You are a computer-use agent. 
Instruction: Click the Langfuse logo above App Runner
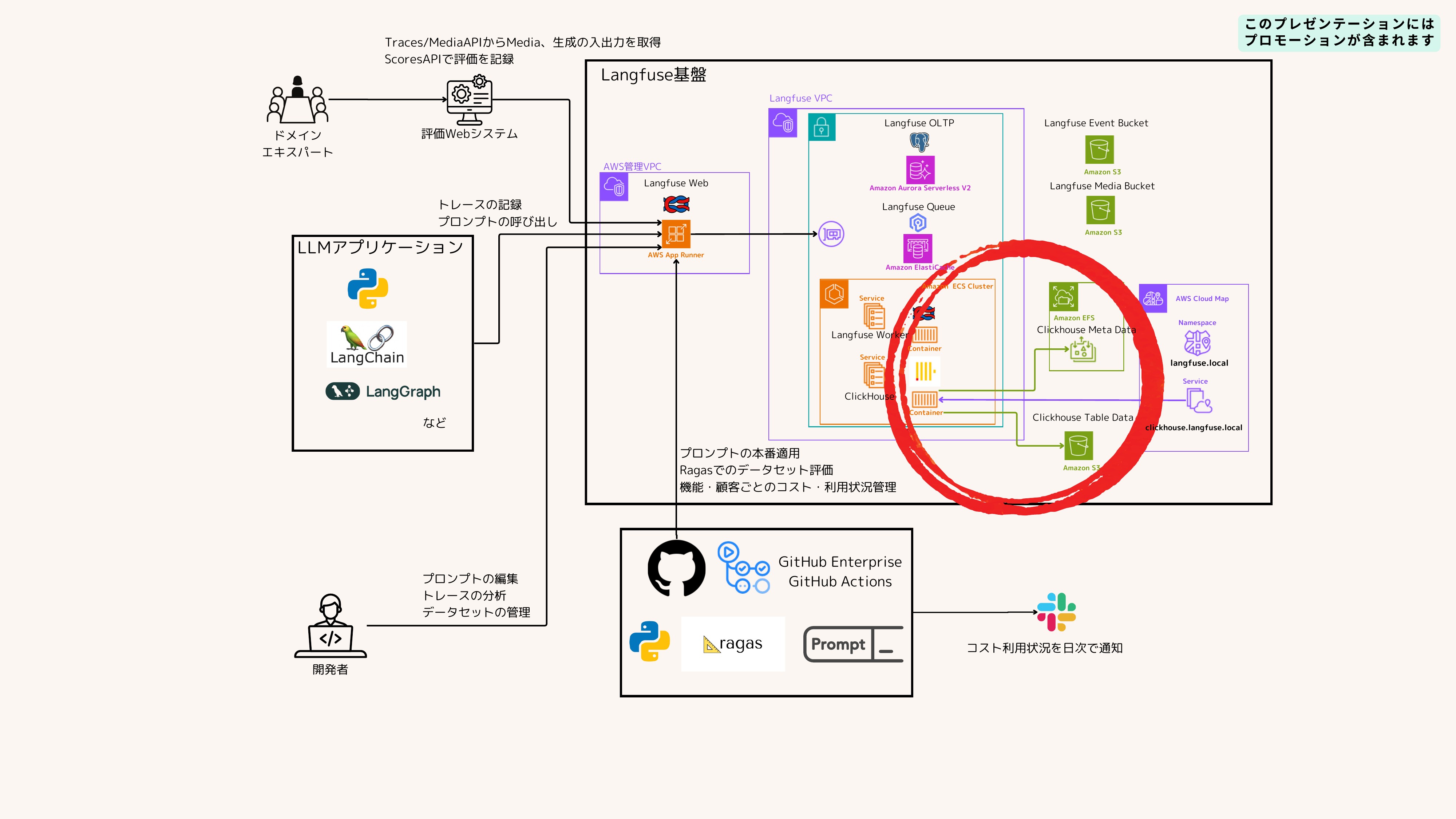click(x=676, y=203)
